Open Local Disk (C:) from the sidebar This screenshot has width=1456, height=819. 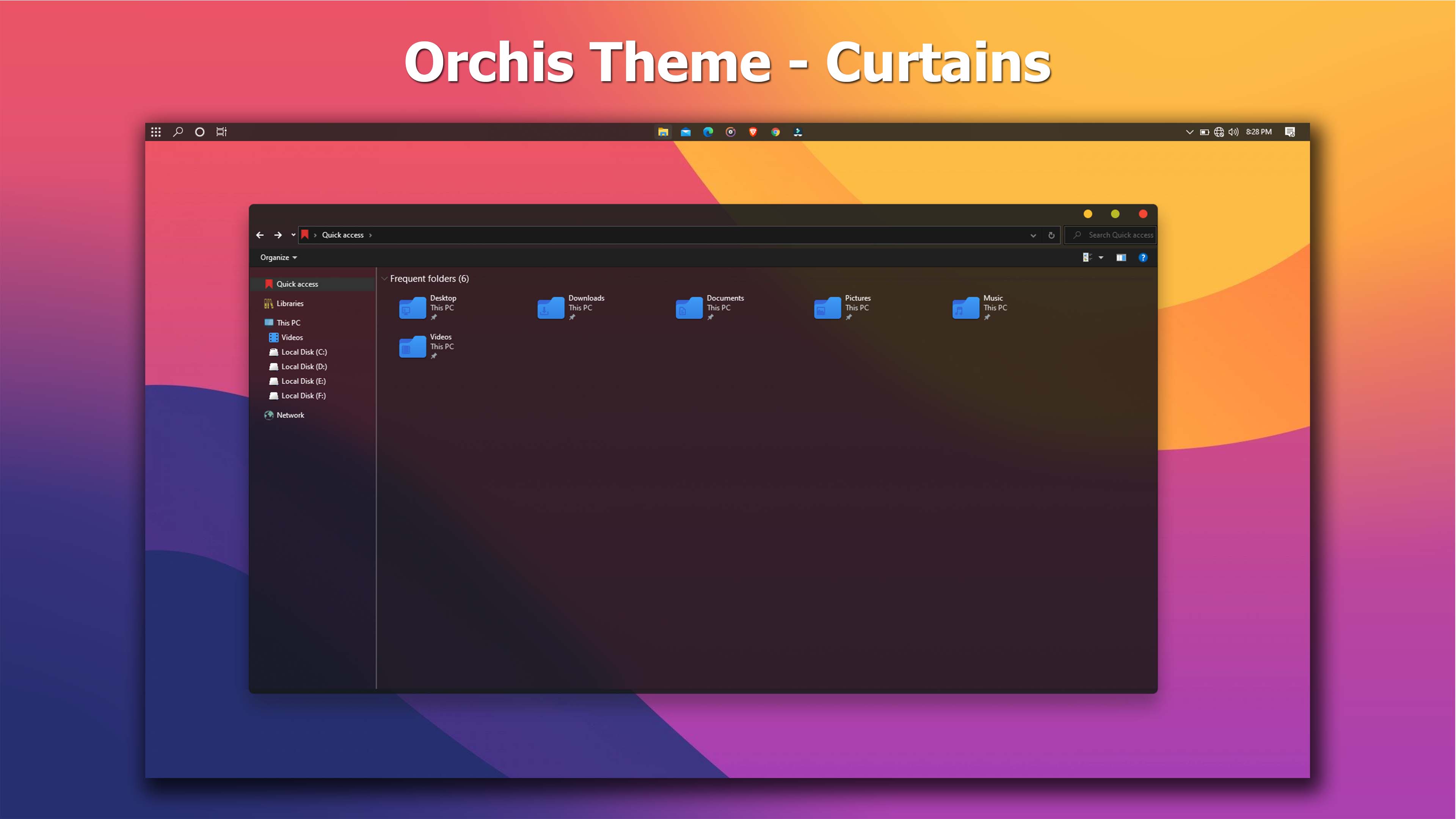pyautogui.click(x=304, y=351)
